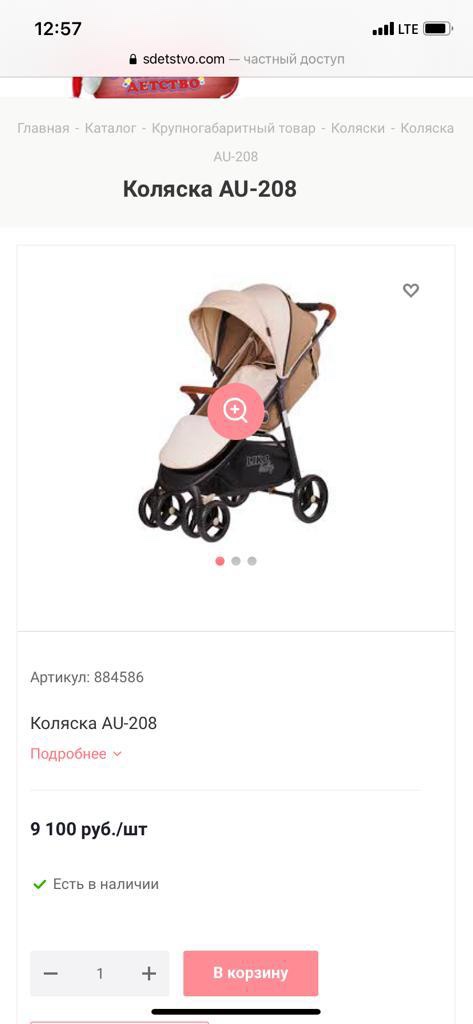Screen dimensions: 473x1024
Task: Switch to second product image dot
Action: point(236,561)
